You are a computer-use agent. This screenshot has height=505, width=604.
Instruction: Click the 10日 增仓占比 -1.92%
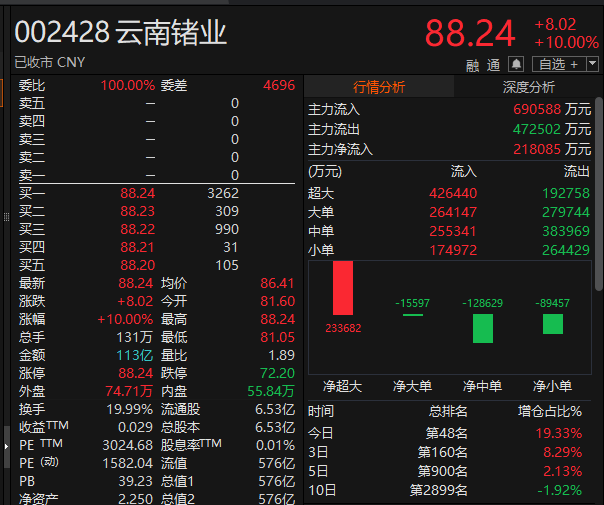(x=559, y=490)
